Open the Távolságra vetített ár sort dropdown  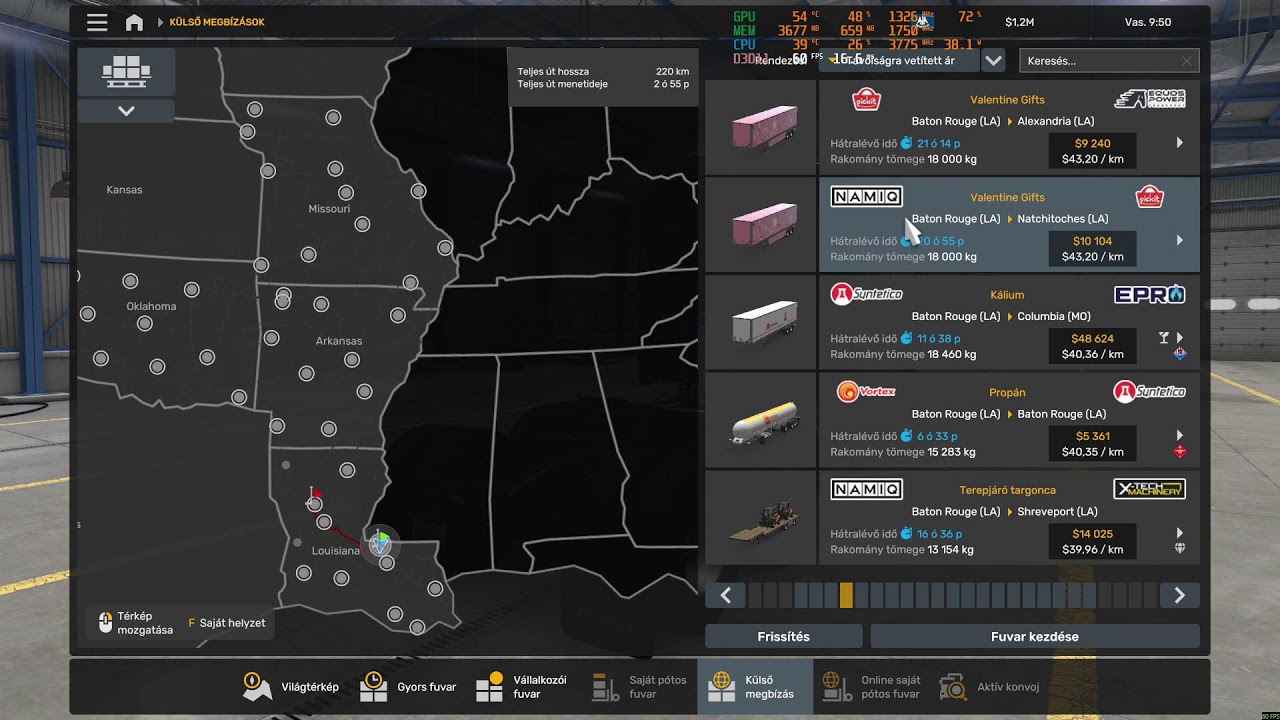tap(897, 61)
